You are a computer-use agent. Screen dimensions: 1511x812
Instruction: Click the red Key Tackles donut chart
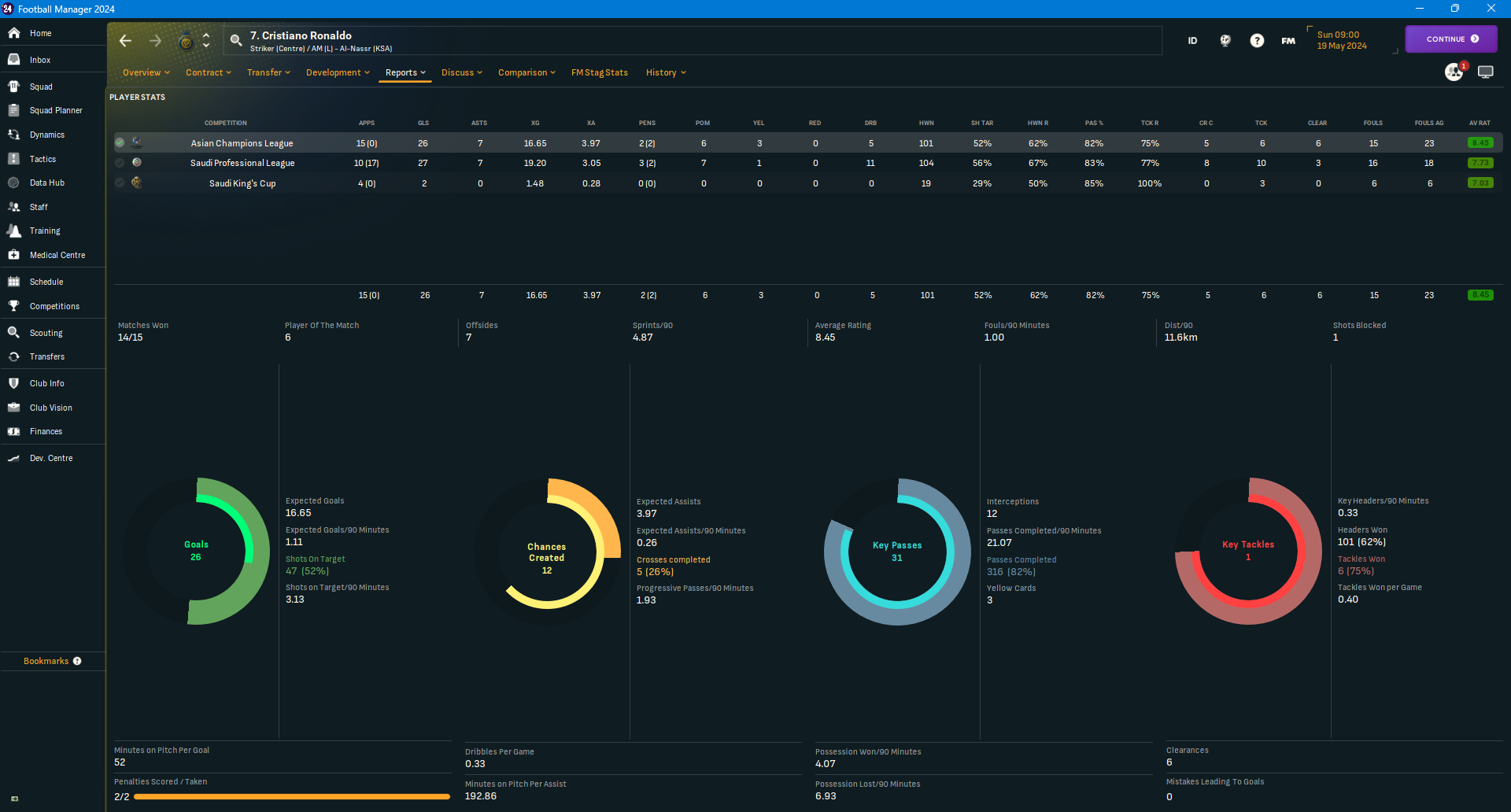[1248, 551]
